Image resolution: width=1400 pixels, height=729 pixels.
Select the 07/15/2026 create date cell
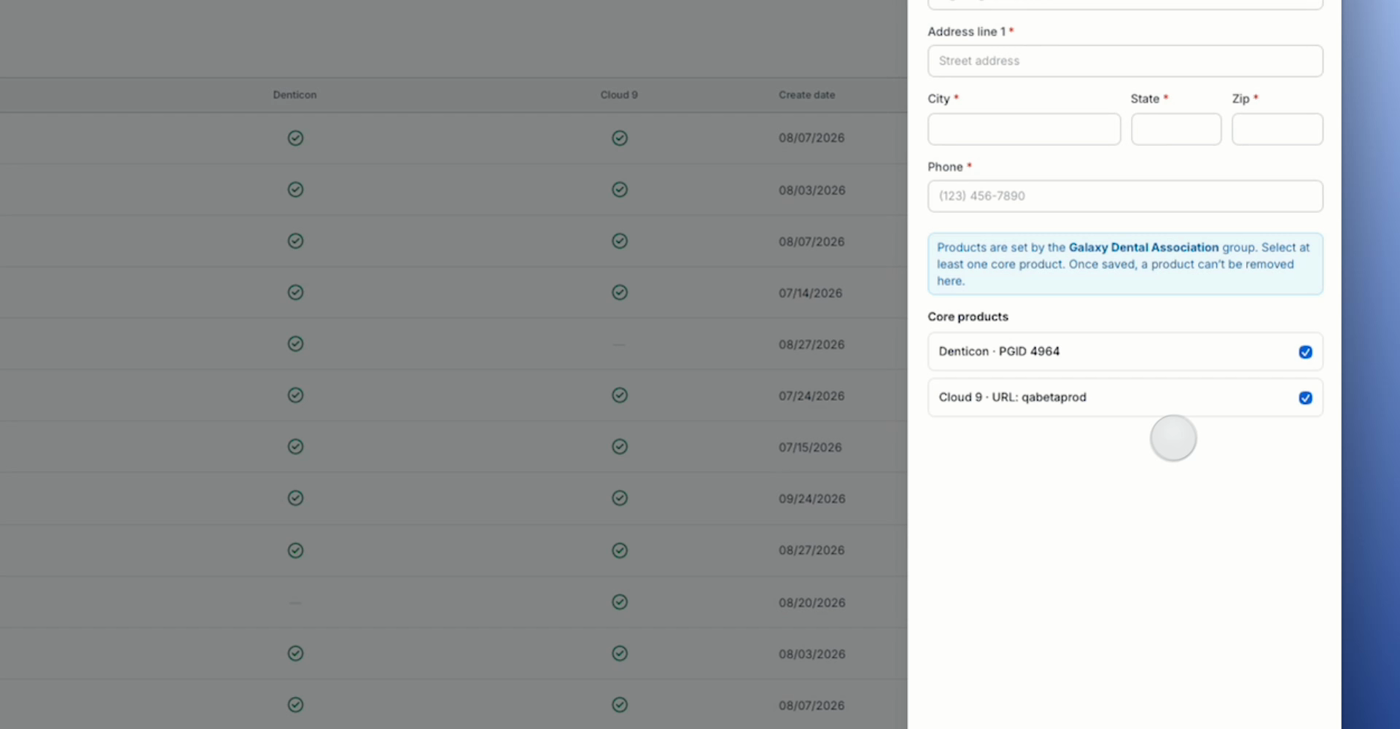coord(811,447)
